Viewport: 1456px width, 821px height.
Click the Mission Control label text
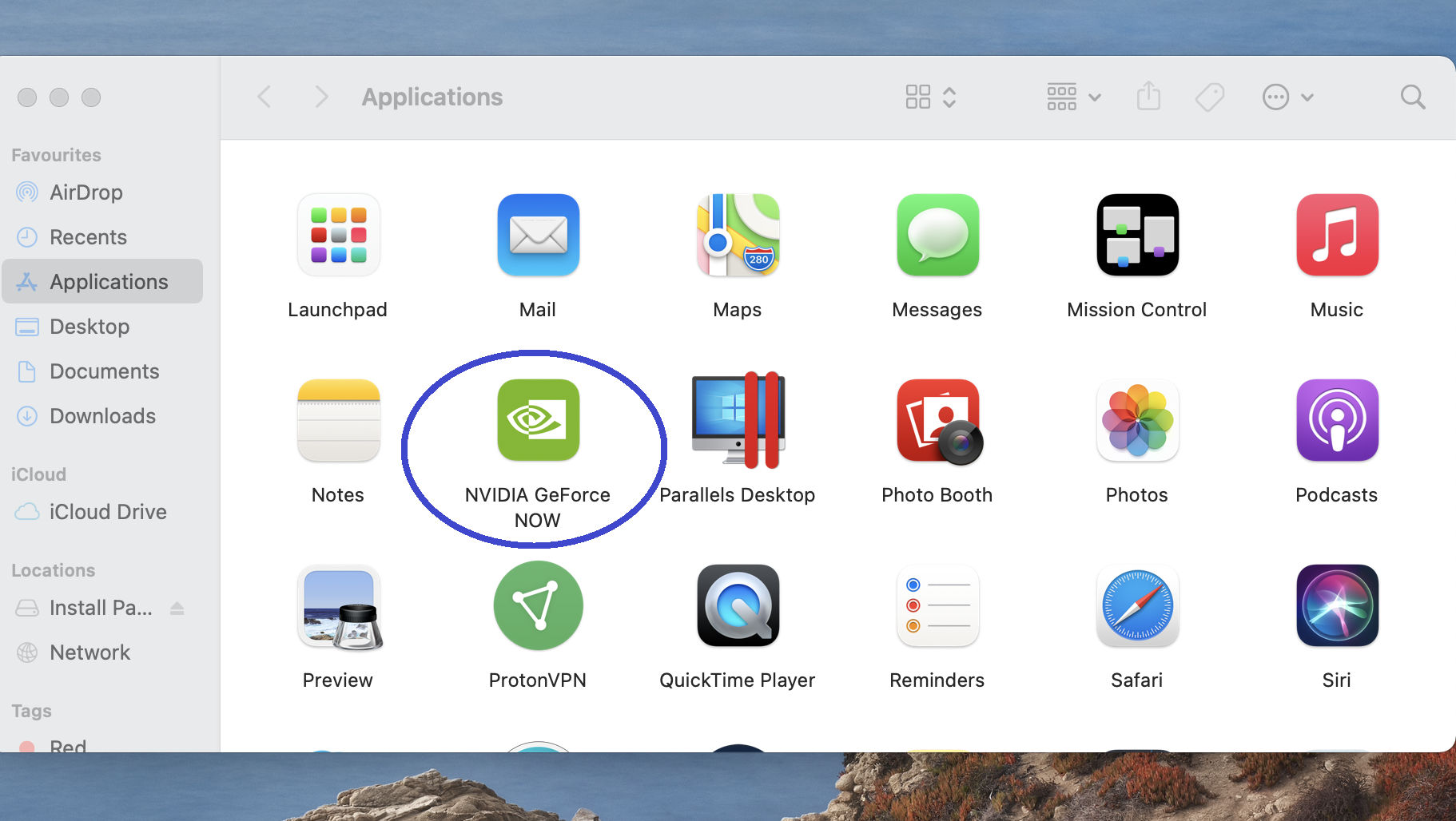[x=1137, y=310]
